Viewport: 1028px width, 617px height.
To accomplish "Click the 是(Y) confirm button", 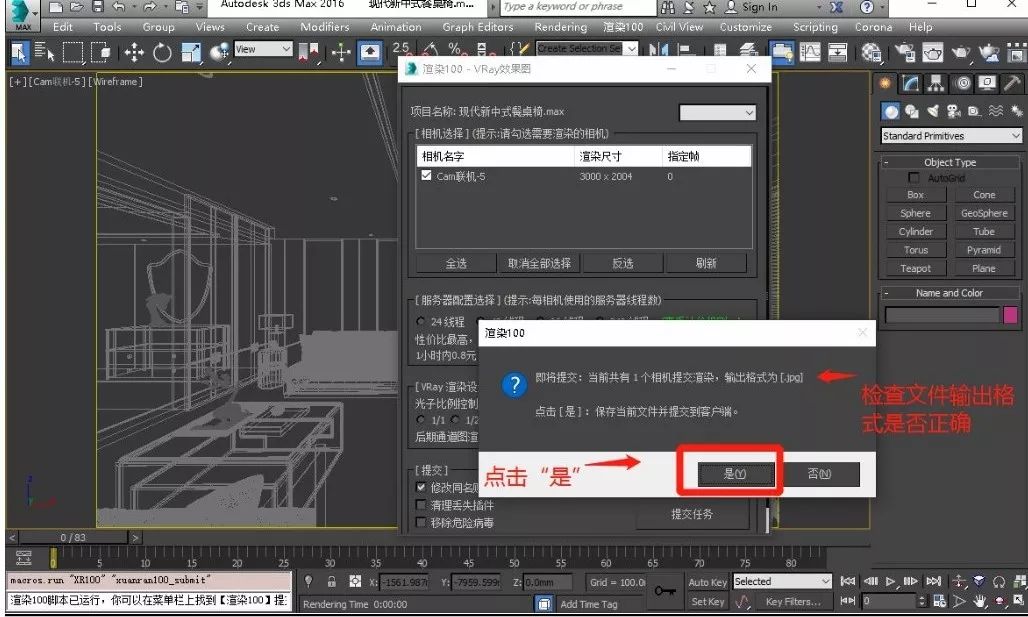I will pos(735,473).
